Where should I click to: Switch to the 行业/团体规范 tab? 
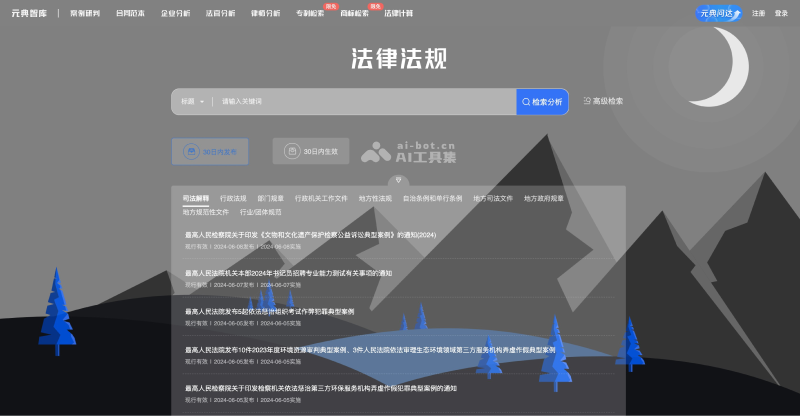click(261, 212)
